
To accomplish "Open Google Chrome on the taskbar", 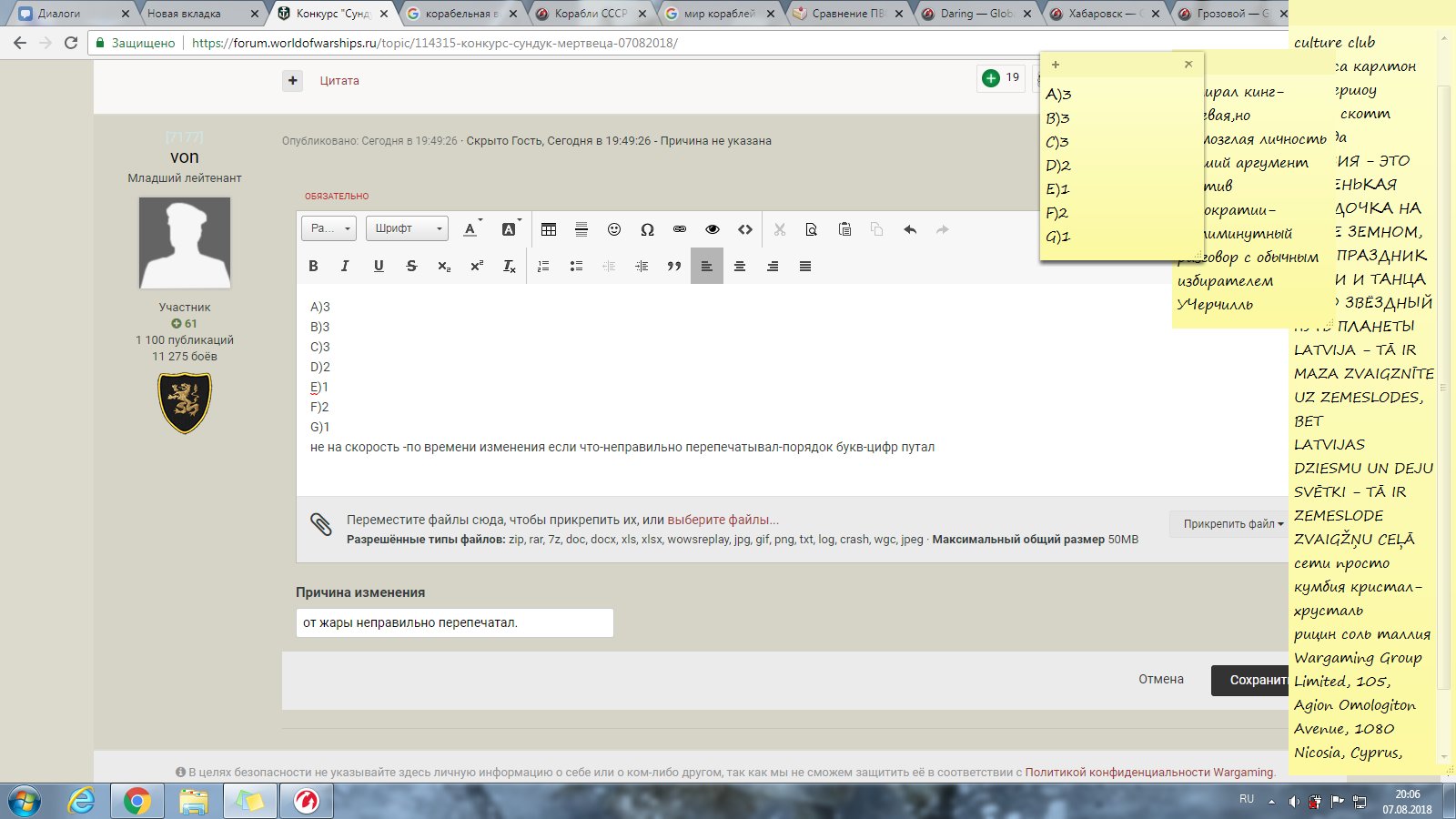I will pos(136,802).
